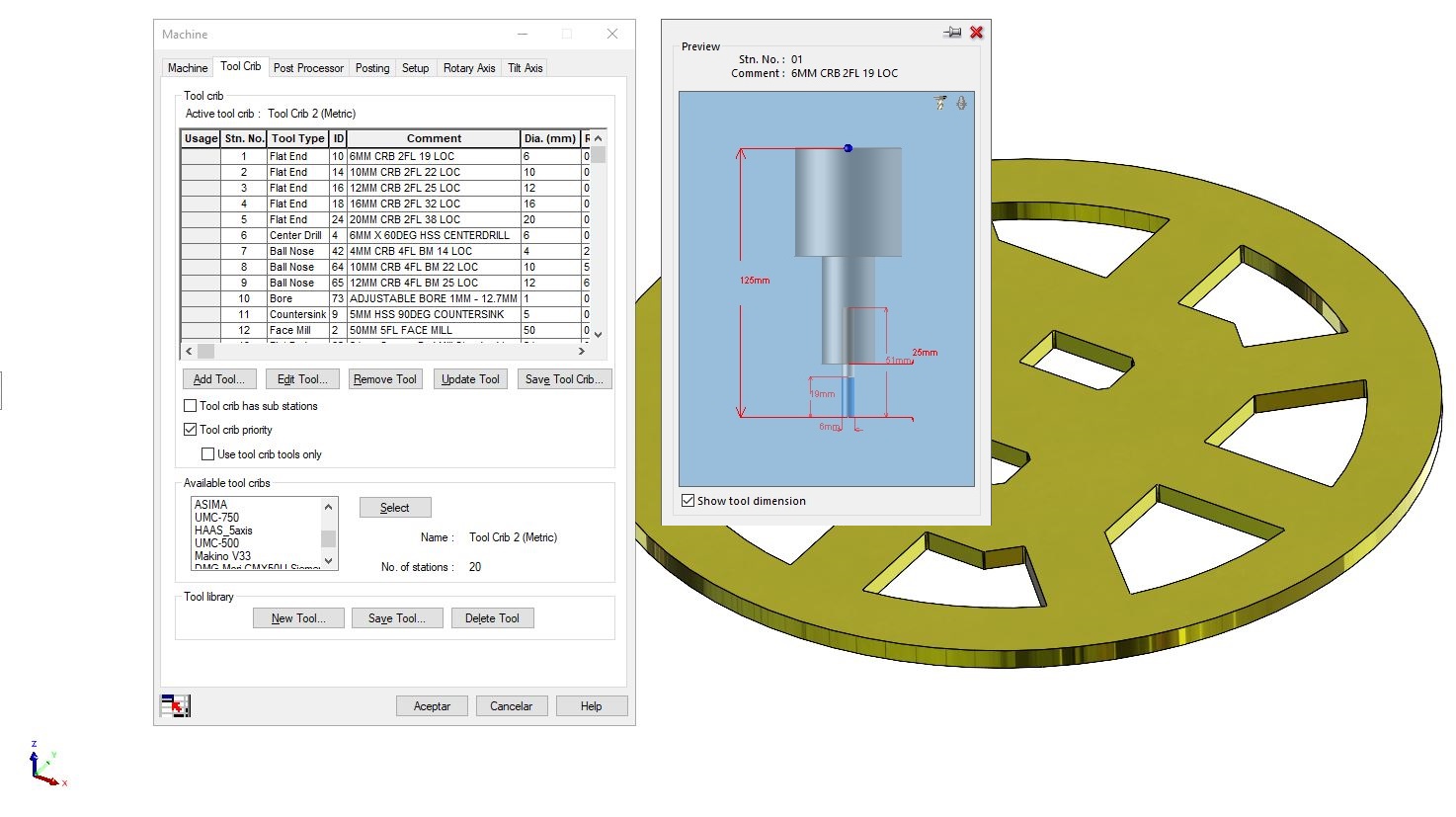Click the tool table vertical scrollbar thumb
The width and height of the screenshot is (1456, 817).
pyautogui.click(x=599, y=155)
